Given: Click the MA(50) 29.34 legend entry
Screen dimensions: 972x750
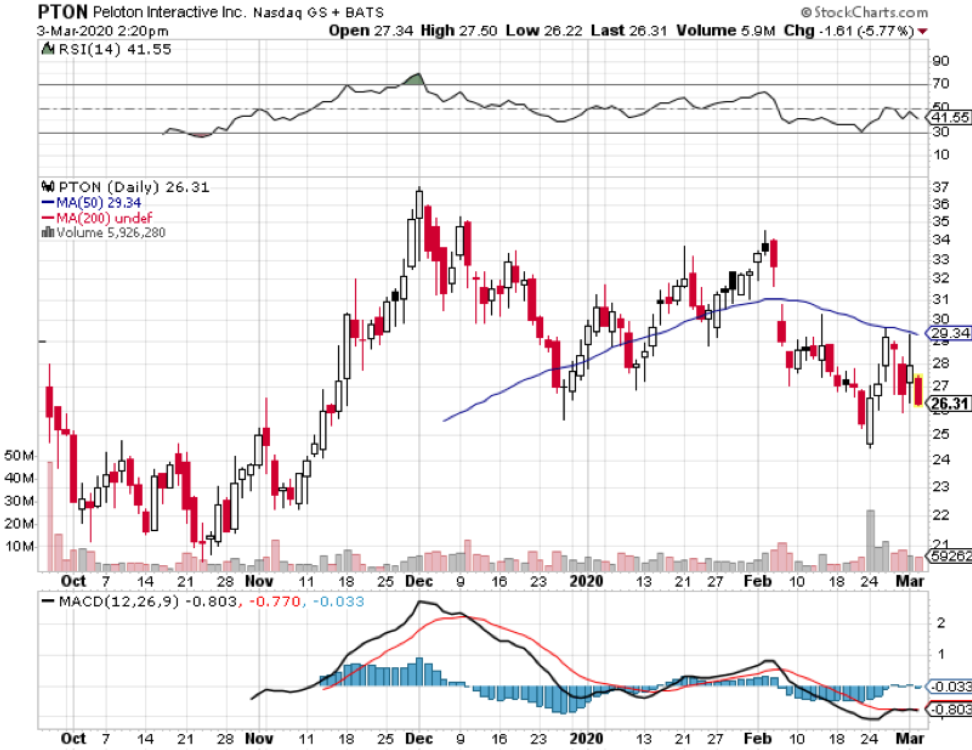Looking at the screenshot, I should click(x=99, y=203).
